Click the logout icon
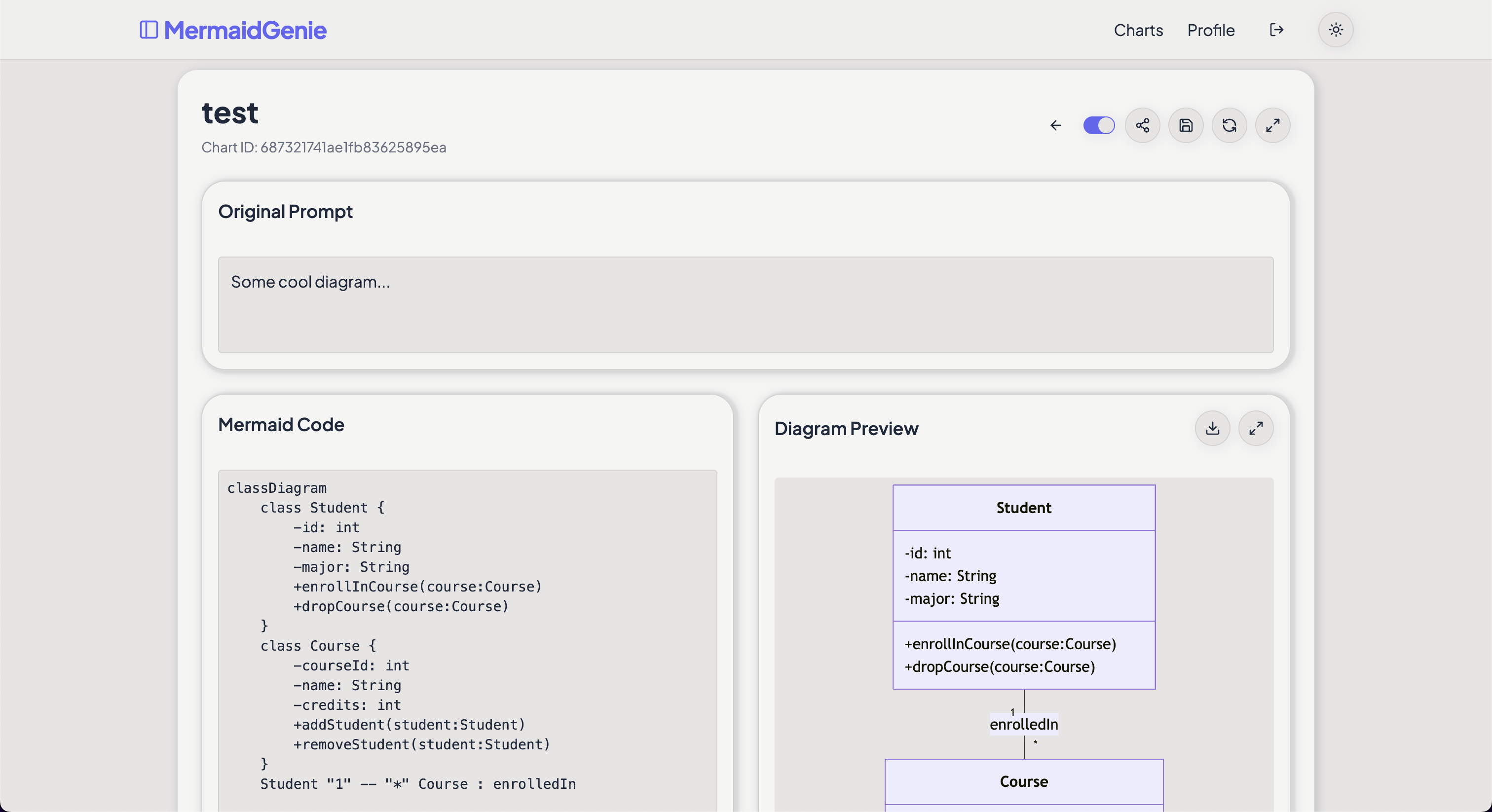This screenshot has width=1492, height=812. tap(1276, 30)
